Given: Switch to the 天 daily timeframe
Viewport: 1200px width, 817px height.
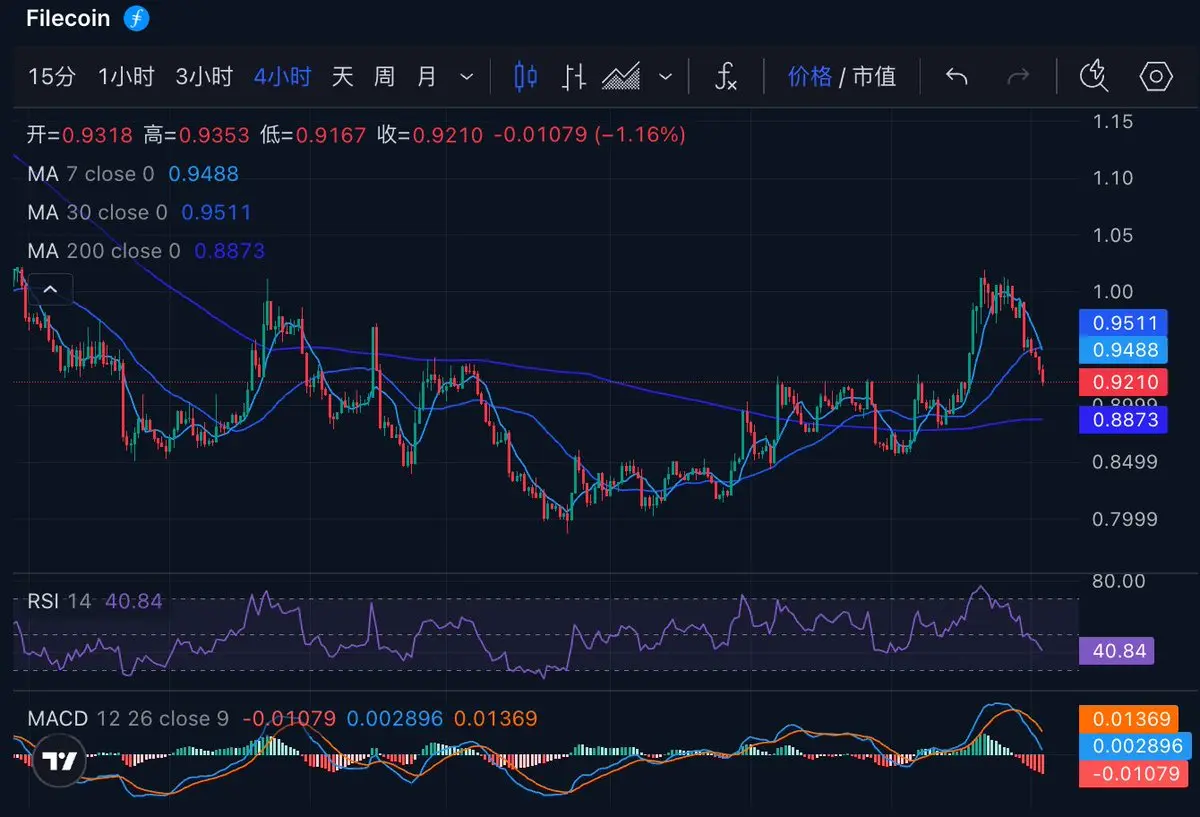Looking at the screenshot, I should pyautogui.click(x=343, y=77).
